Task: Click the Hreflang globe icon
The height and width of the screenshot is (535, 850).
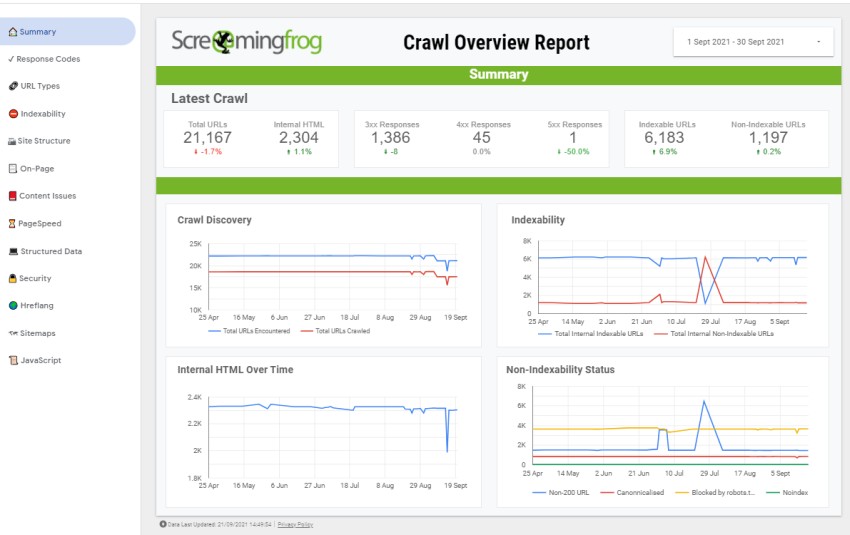Action: pos(14,305)
